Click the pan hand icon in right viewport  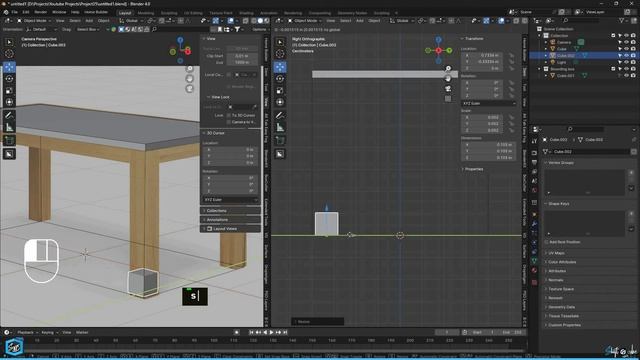[448, 78]
